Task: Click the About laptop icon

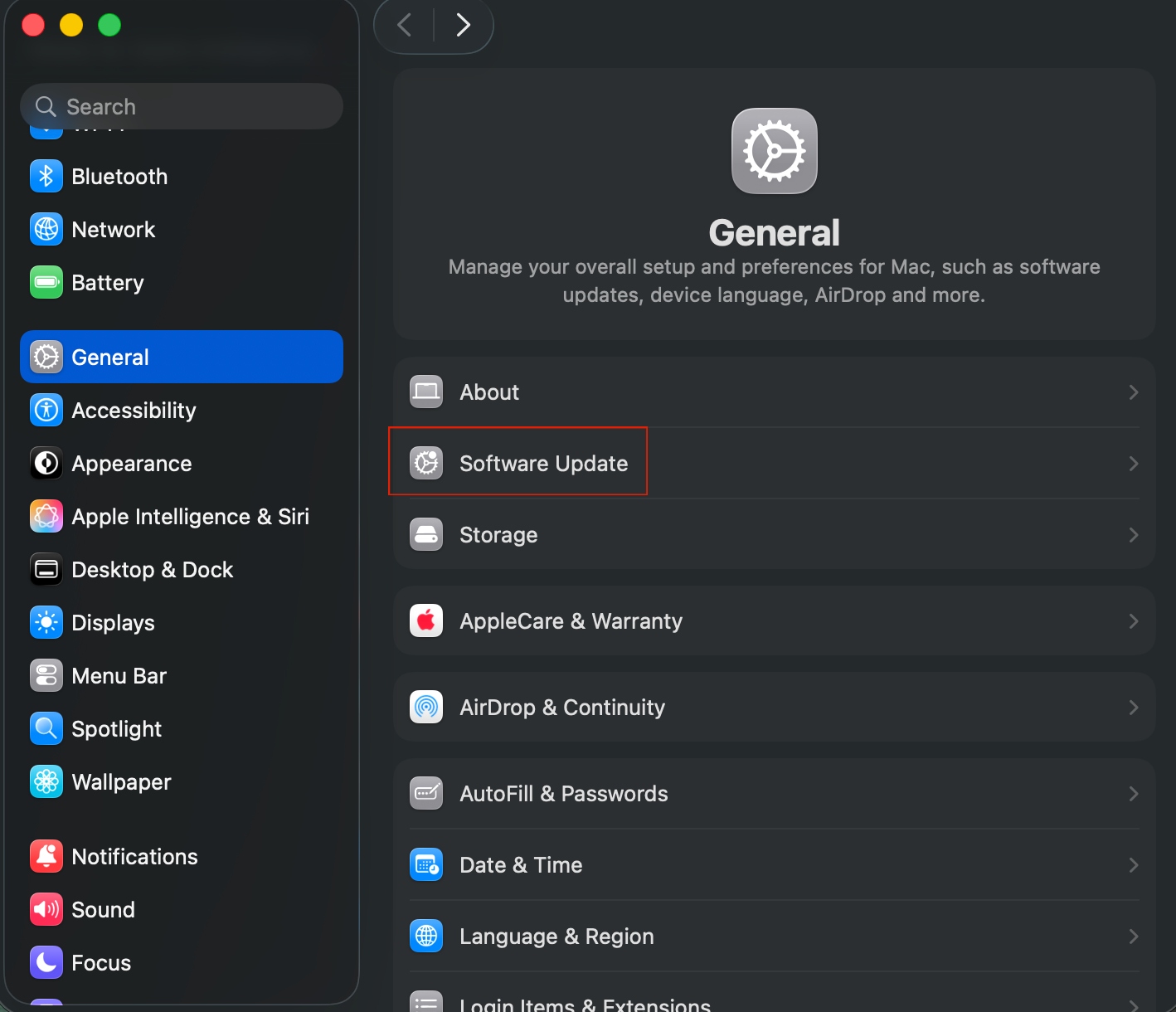Action: point(426,392)
